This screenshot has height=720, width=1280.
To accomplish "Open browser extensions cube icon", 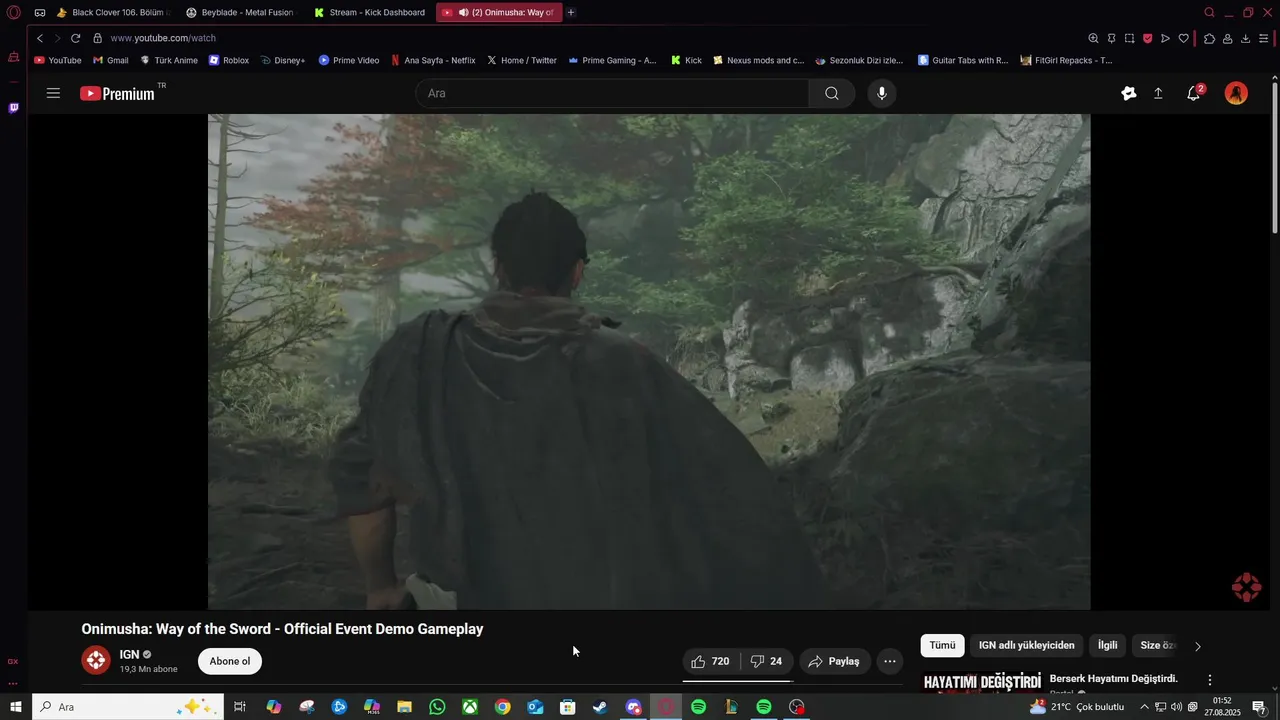I will [1209, 38].
